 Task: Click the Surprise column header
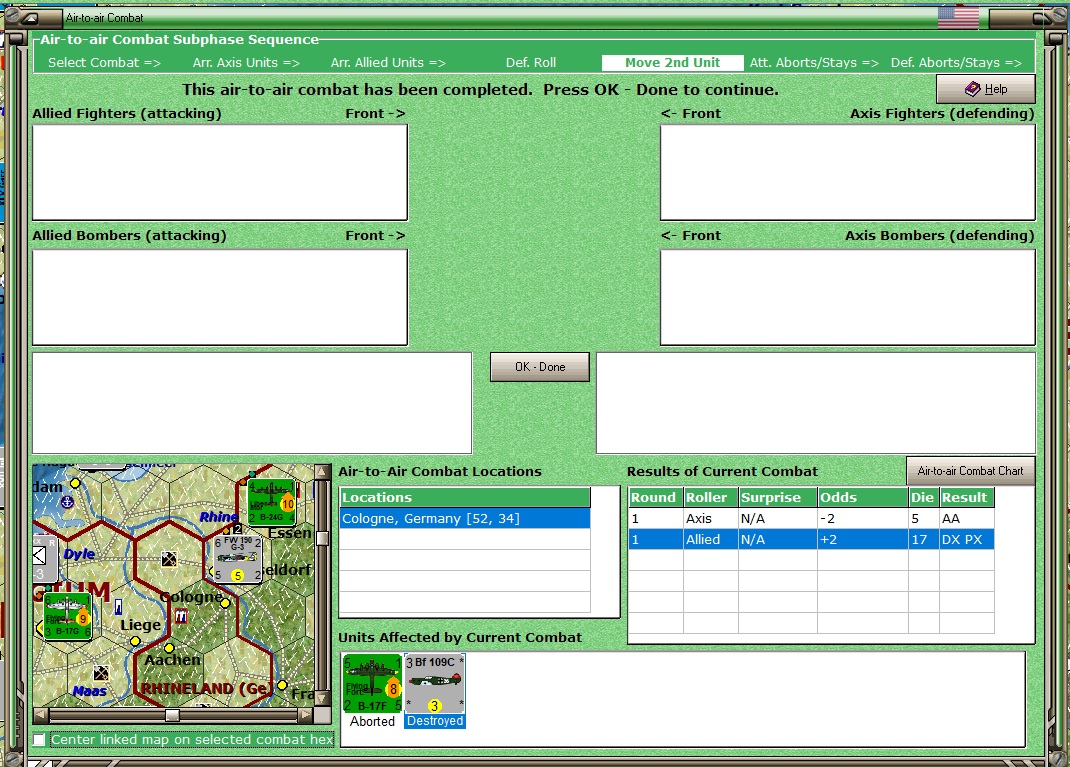point(778,497)
